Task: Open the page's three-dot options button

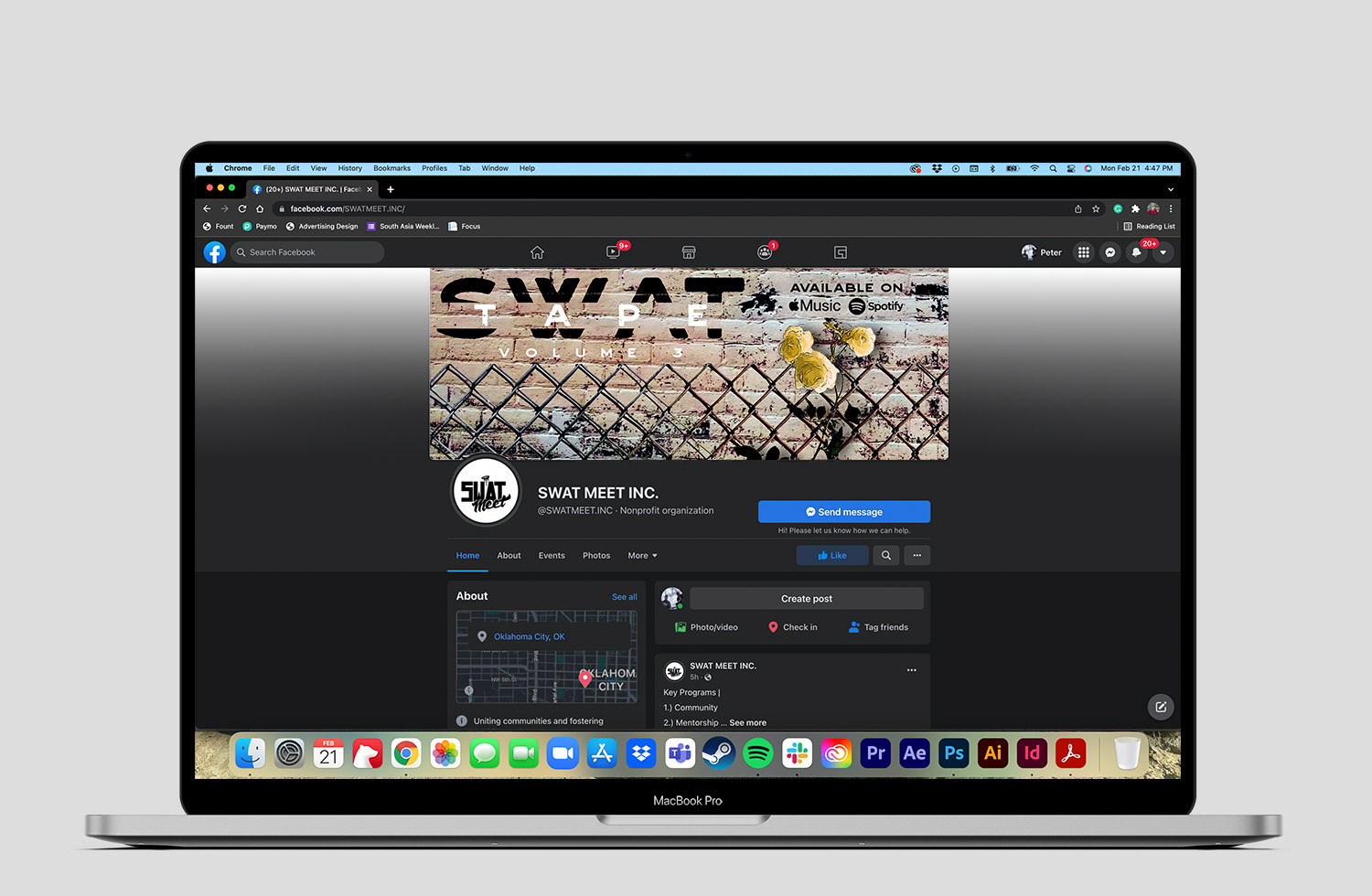Action: coord(916,555)
